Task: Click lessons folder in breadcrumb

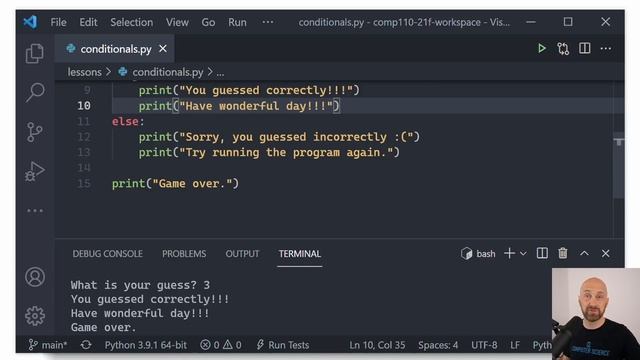Action: click(x=84, y=72)
